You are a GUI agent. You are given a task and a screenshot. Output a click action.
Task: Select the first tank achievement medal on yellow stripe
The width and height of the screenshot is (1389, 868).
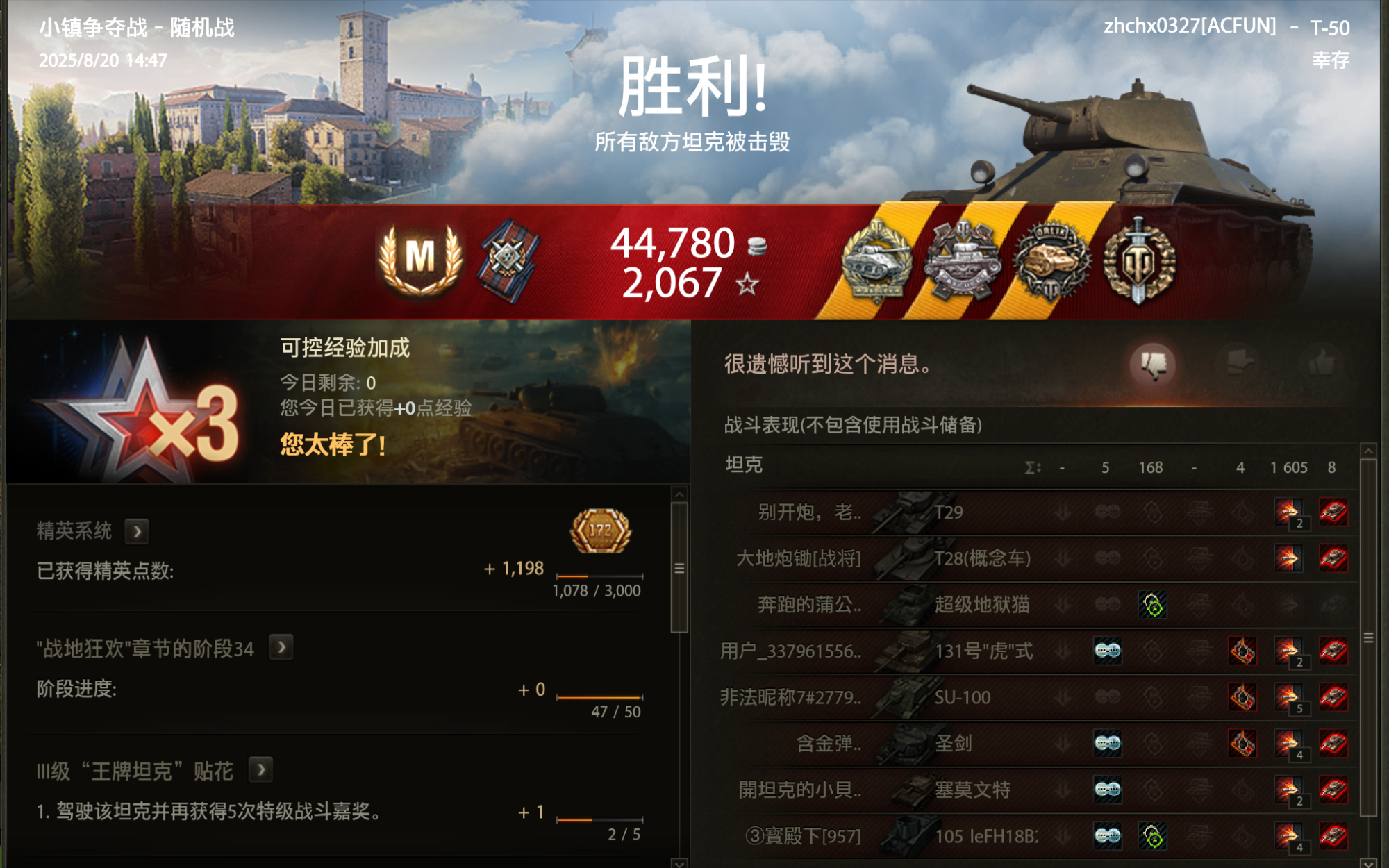(876, 262)
